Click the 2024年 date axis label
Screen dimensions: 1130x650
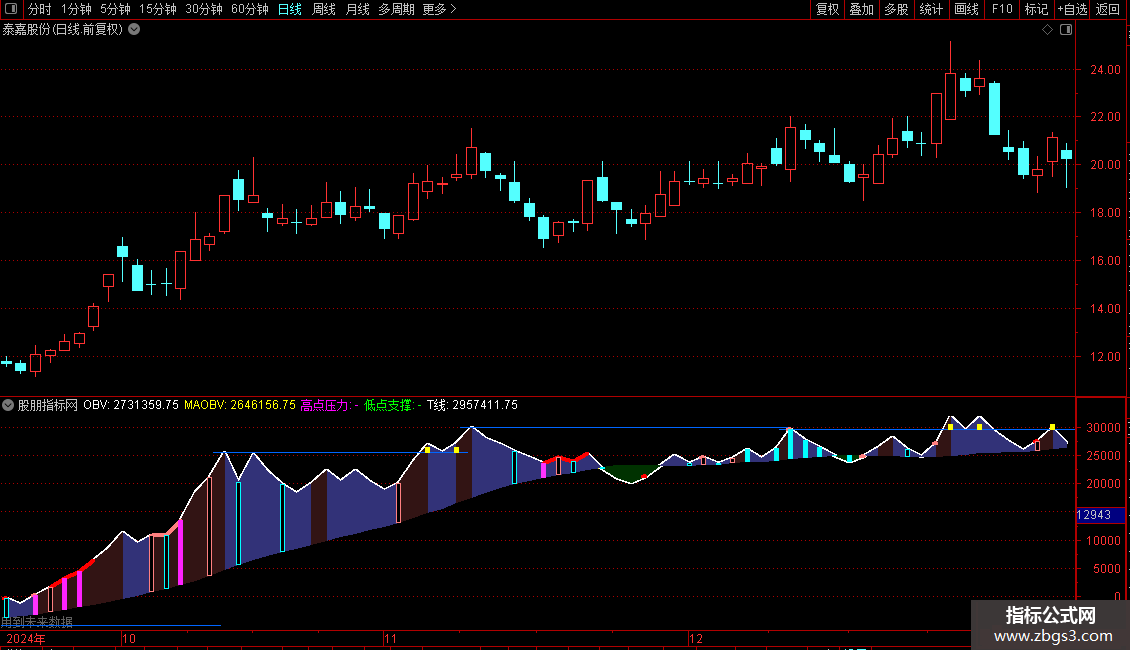(x=26, y=638)
